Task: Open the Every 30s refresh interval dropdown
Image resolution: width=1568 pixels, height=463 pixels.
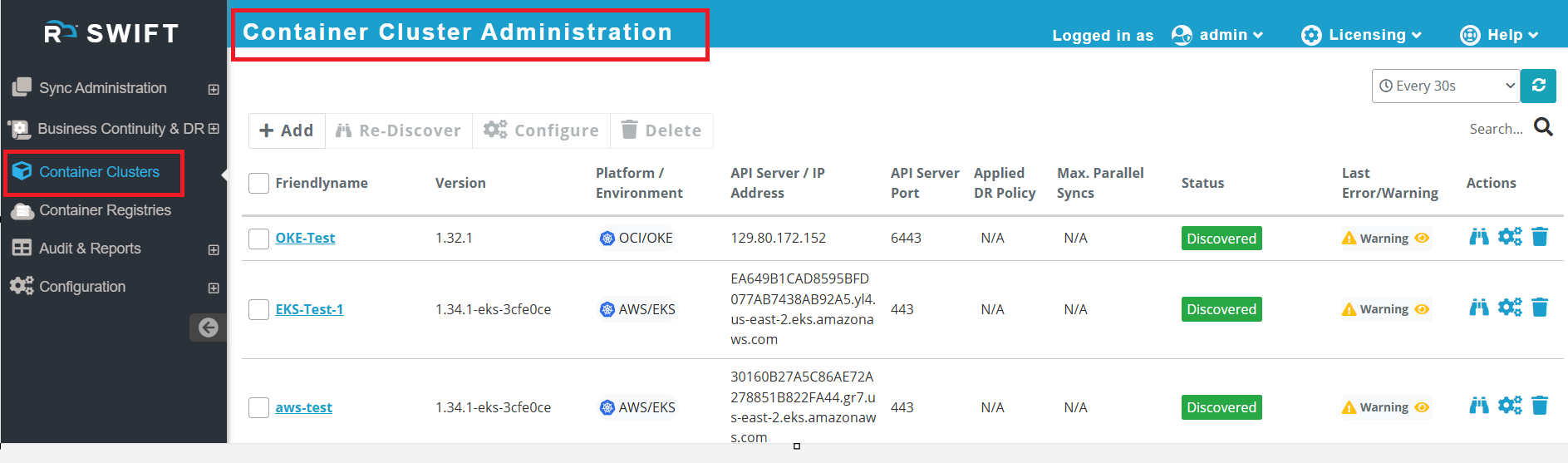Action: tap(1446, 86)
